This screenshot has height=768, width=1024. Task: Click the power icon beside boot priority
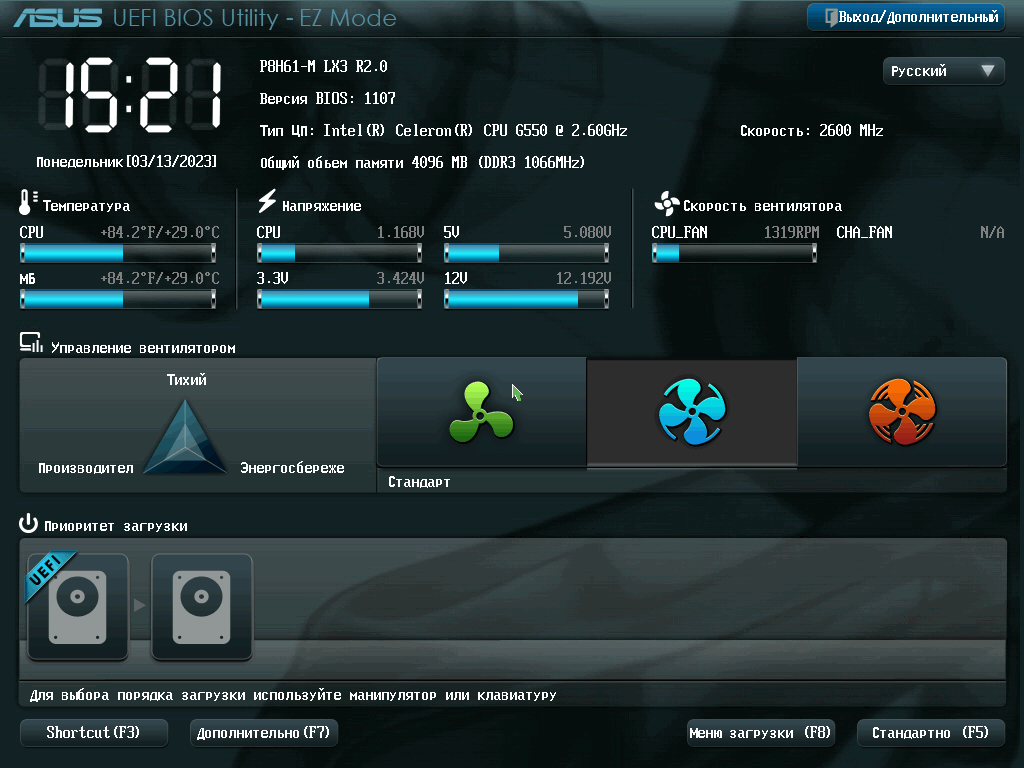coord(28,523)
